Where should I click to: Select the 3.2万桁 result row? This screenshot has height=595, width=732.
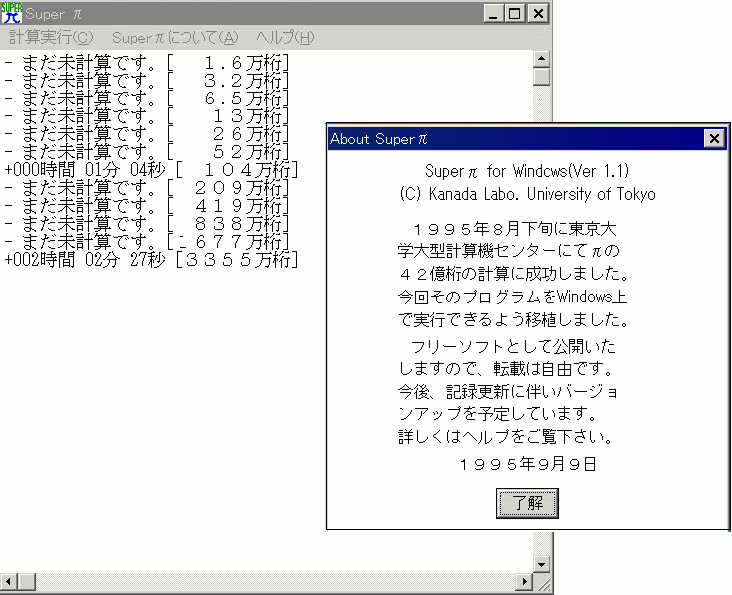[147, 80]
